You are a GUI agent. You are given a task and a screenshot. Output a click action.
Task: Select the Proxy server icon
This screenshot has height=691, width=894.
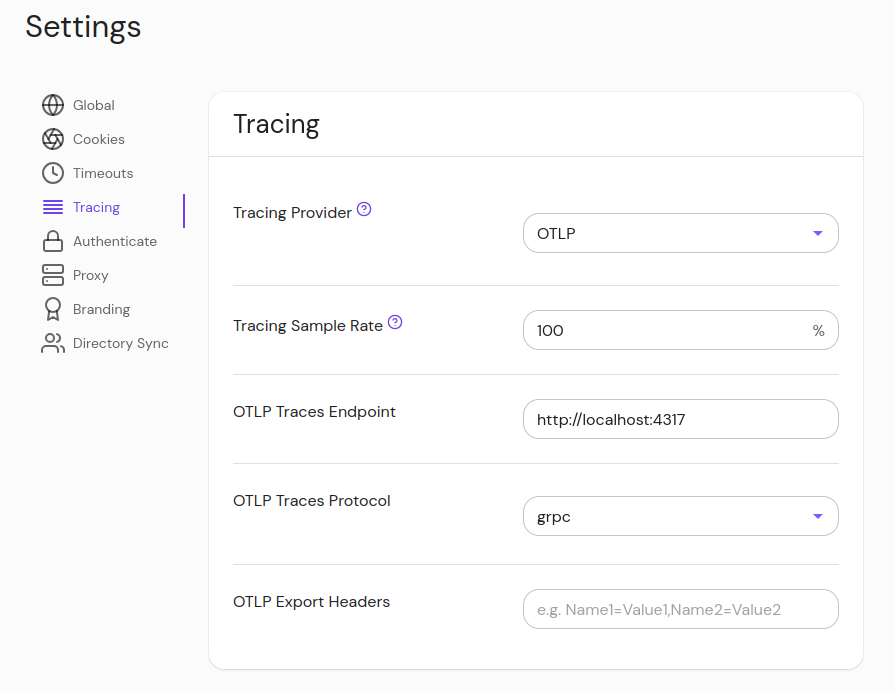point(52,275)
